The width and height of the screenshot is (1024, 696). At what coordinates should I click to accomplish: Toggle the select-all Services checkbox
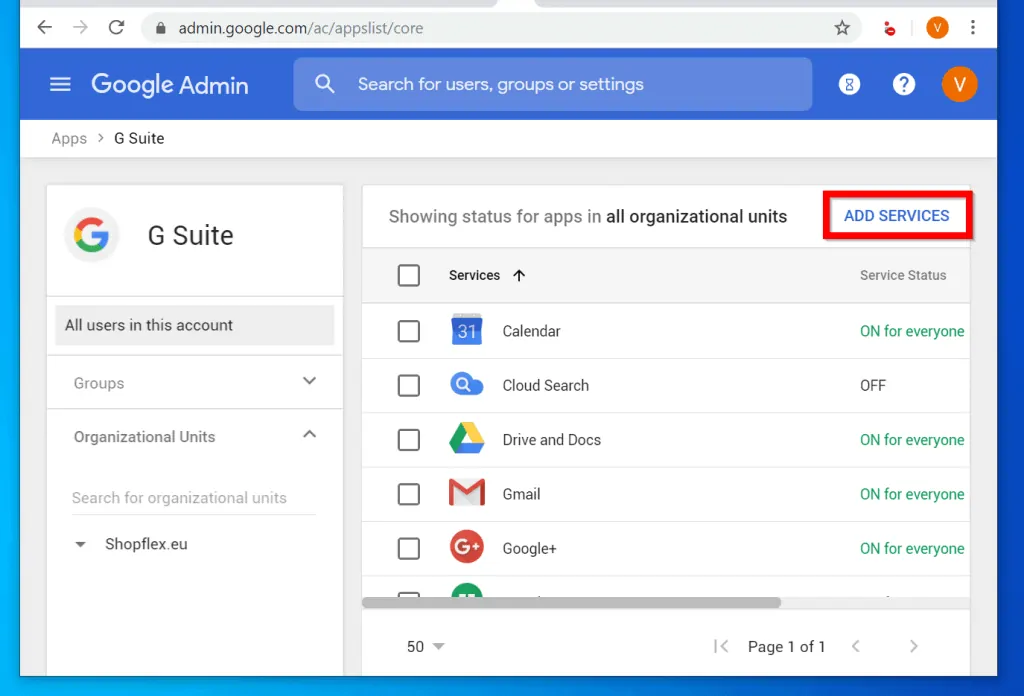click(x=409, y=275)
